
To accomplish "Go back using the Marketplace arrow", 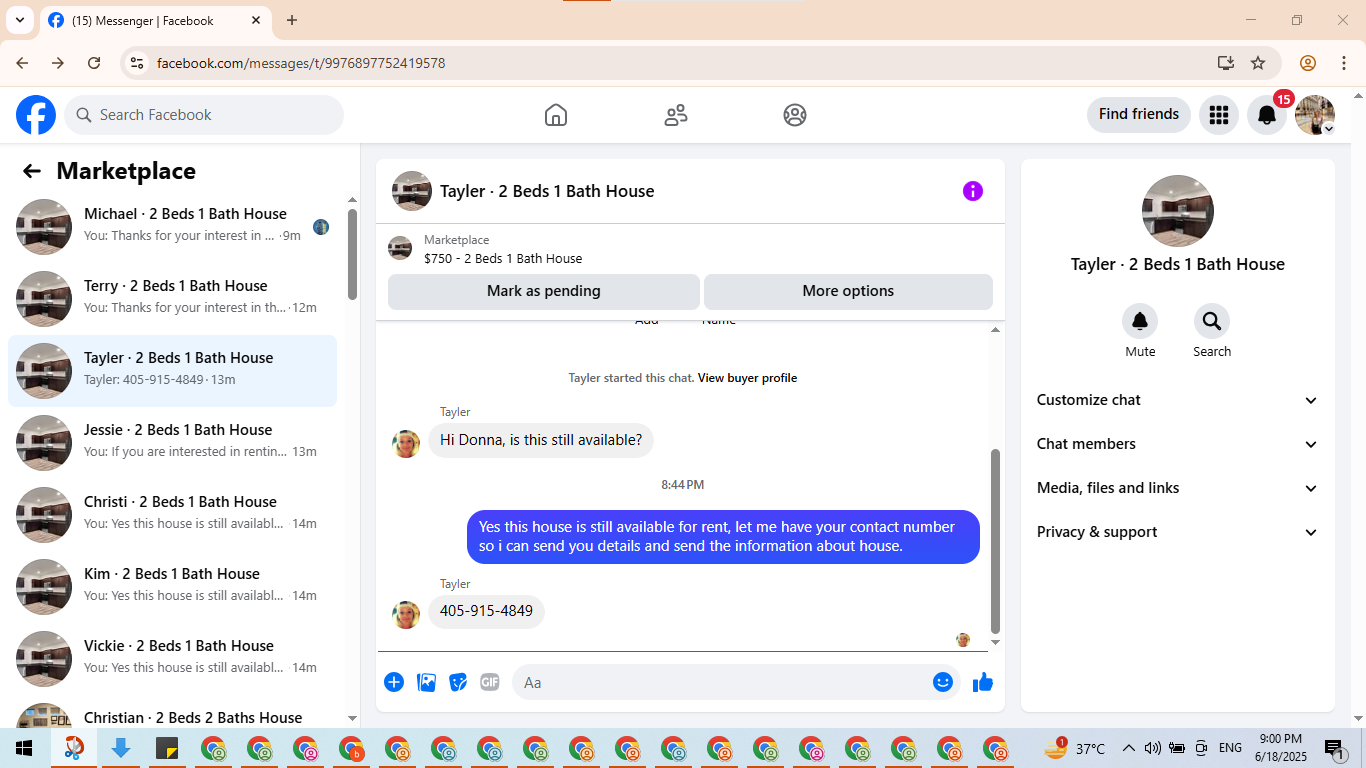I will point(32,171).
